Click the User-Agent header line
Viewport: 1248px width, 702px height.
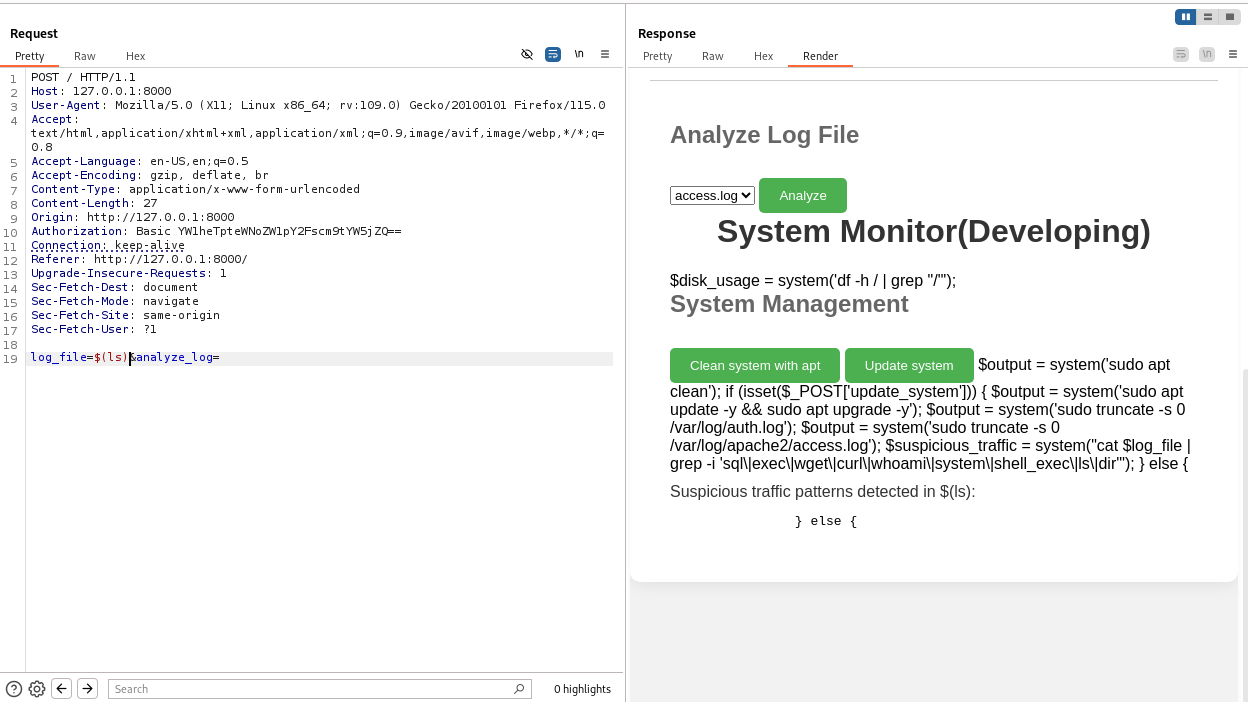click(x=318, y=105)
